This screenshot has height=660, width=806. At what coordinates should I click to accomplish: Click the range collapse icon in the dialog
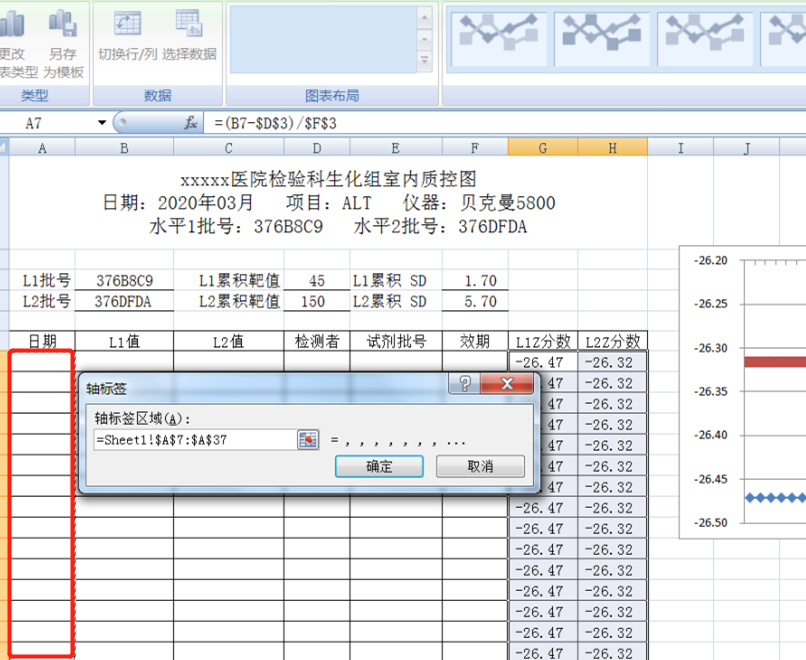(x=308, y=441)
